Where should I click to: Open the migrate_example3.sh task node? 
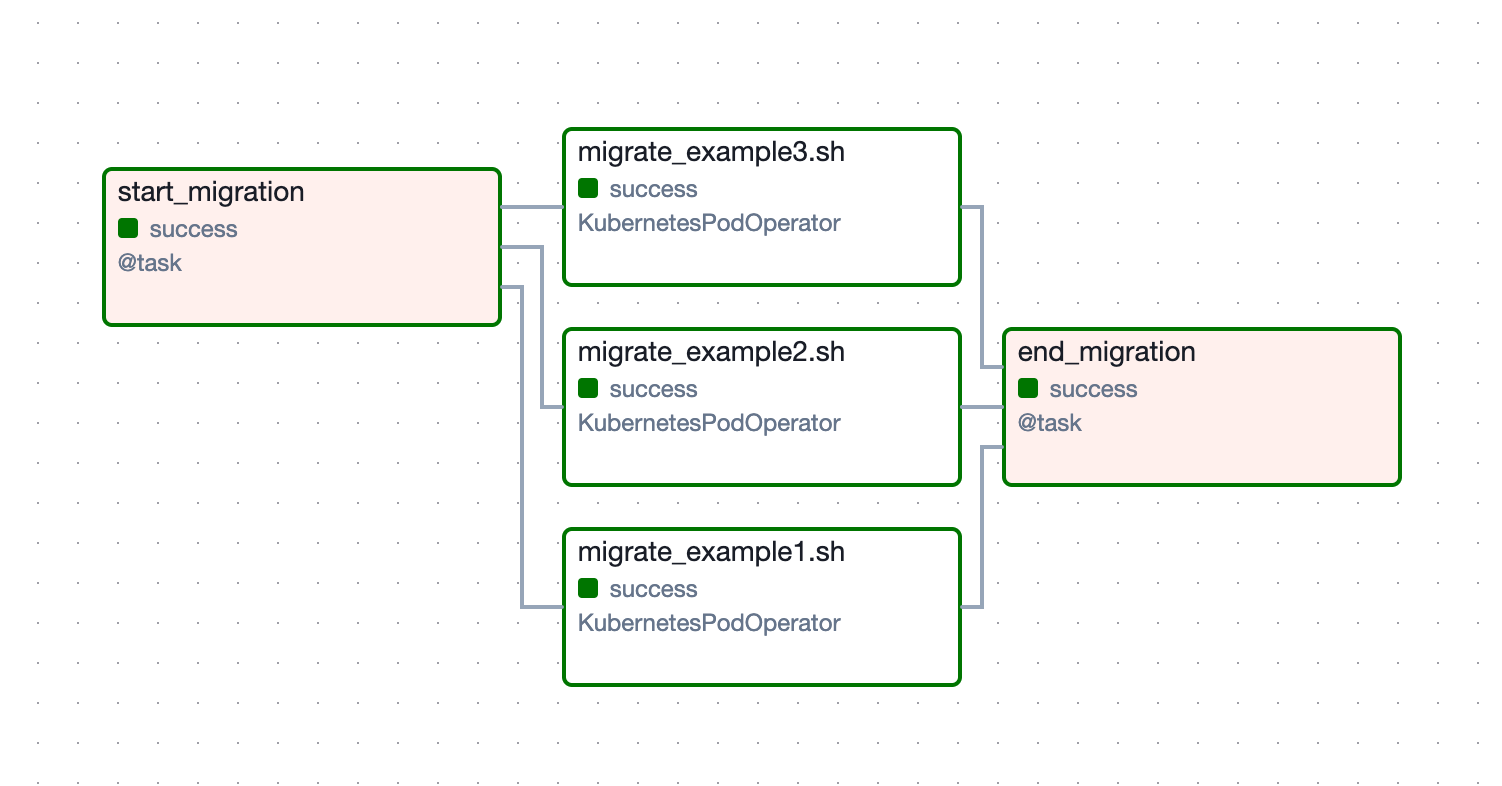coord(762,207)
